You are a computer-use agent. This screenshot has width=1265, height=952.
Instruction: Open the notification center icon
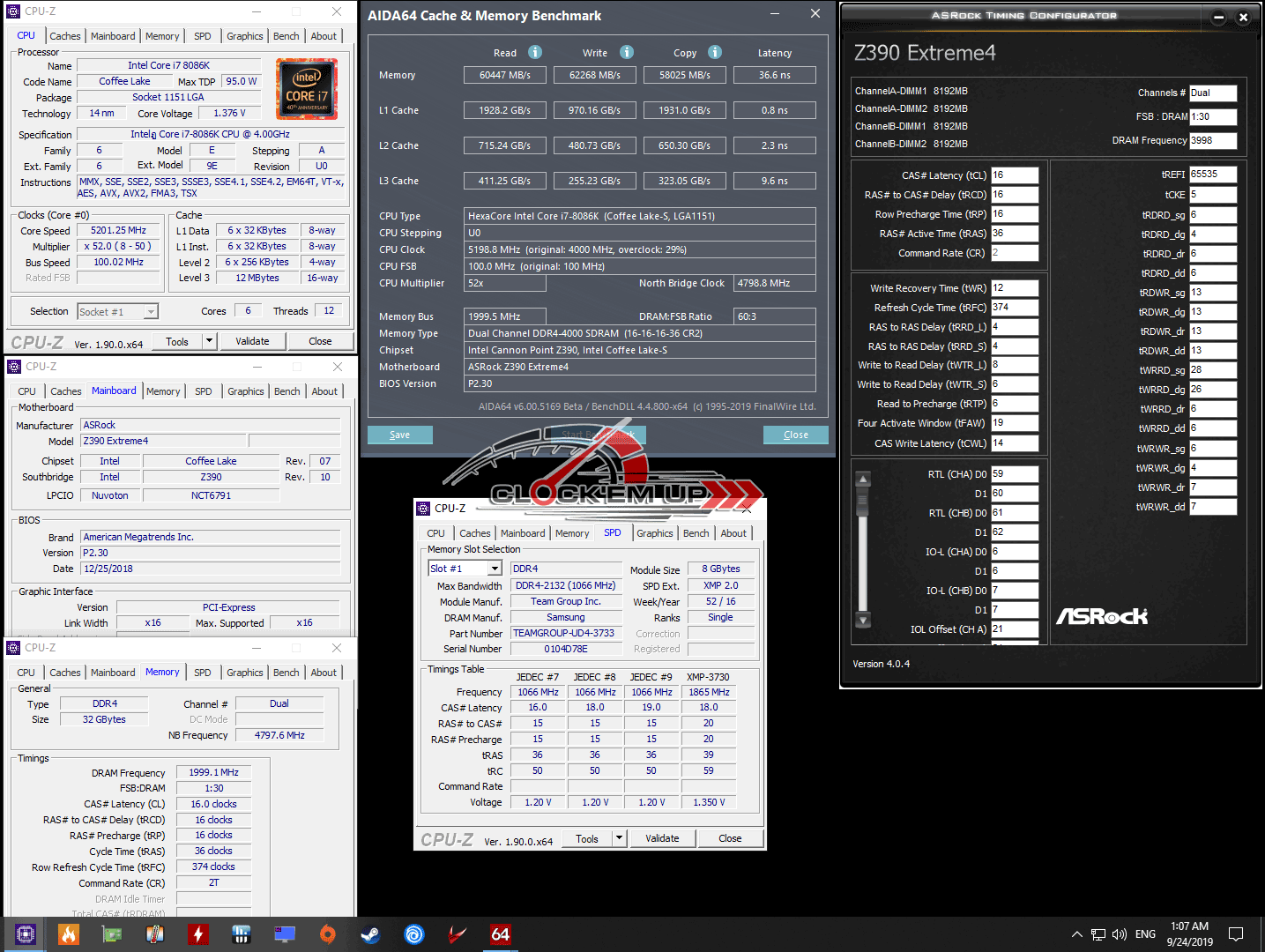[x=1236, y=934]
